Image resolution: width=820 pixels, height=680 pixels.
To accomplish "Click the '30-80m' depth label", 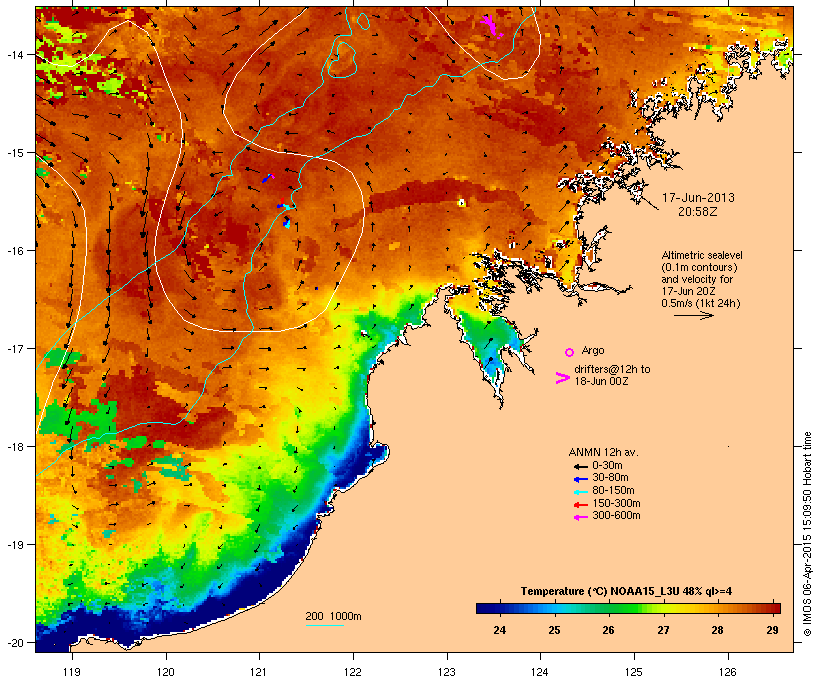I will tap(610, 478).
